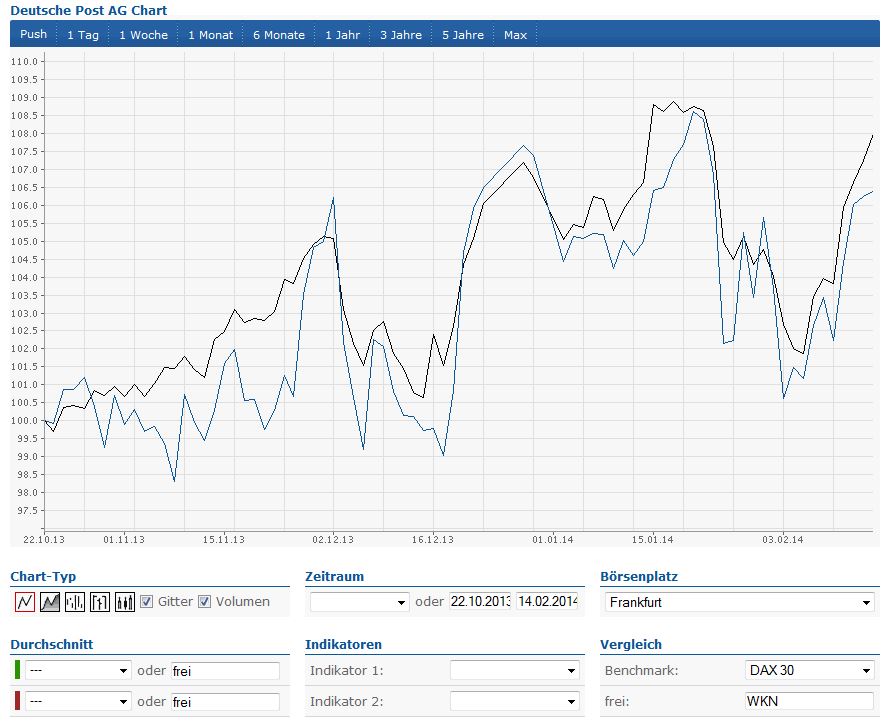This screenshot has height=722, width=885.
Task: Open the Börsenplatz Frankfurt dropdown
Action: click(739, 602)
